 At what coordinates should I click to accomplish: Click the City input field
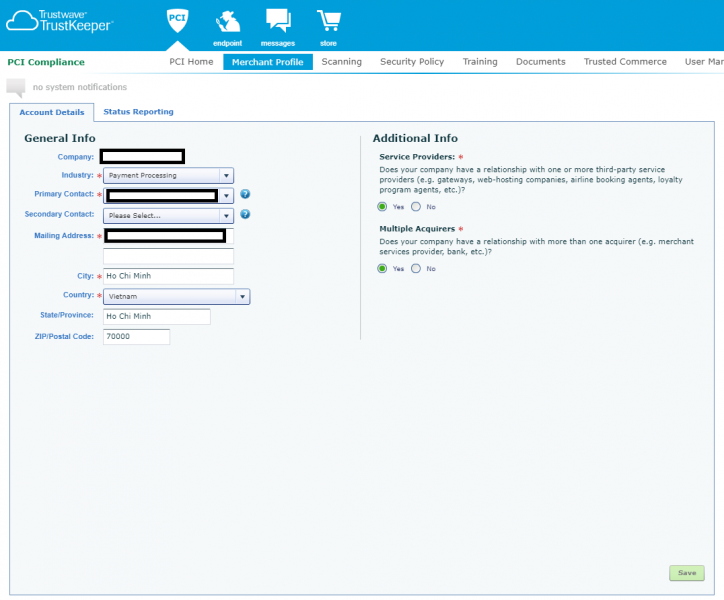(x=168, y=276)
